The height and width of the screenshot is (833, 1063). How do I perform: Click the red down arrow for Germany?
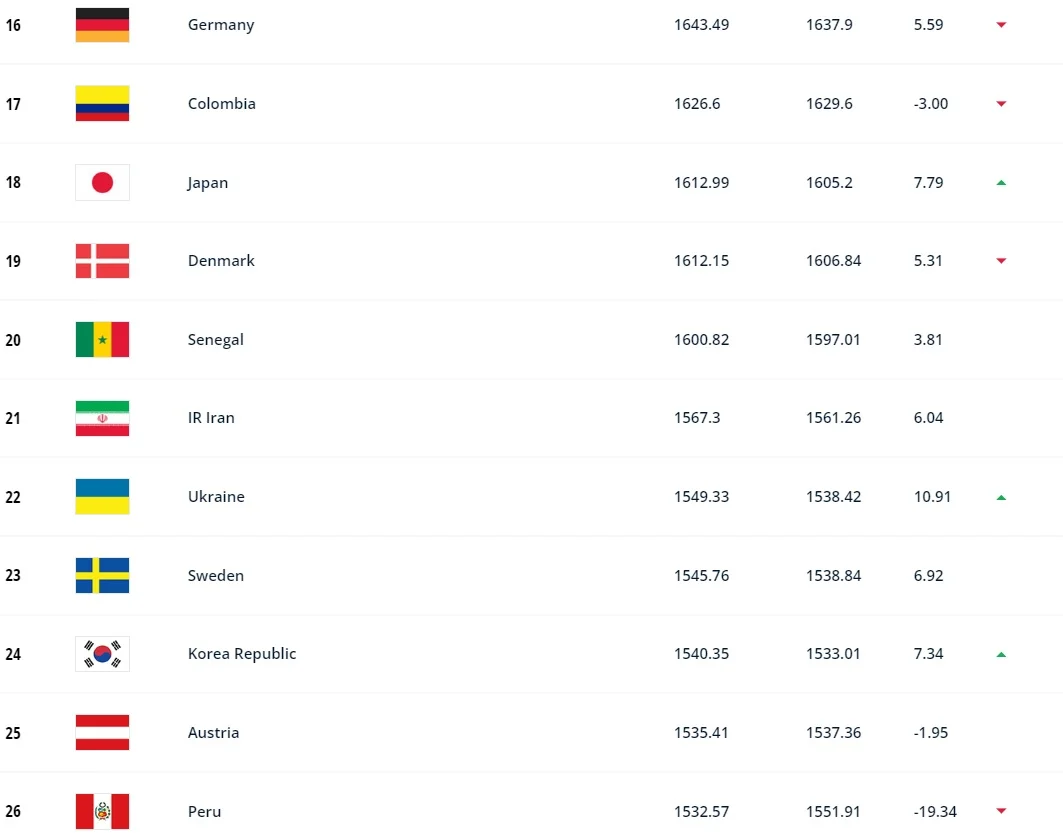(1000, 25)
